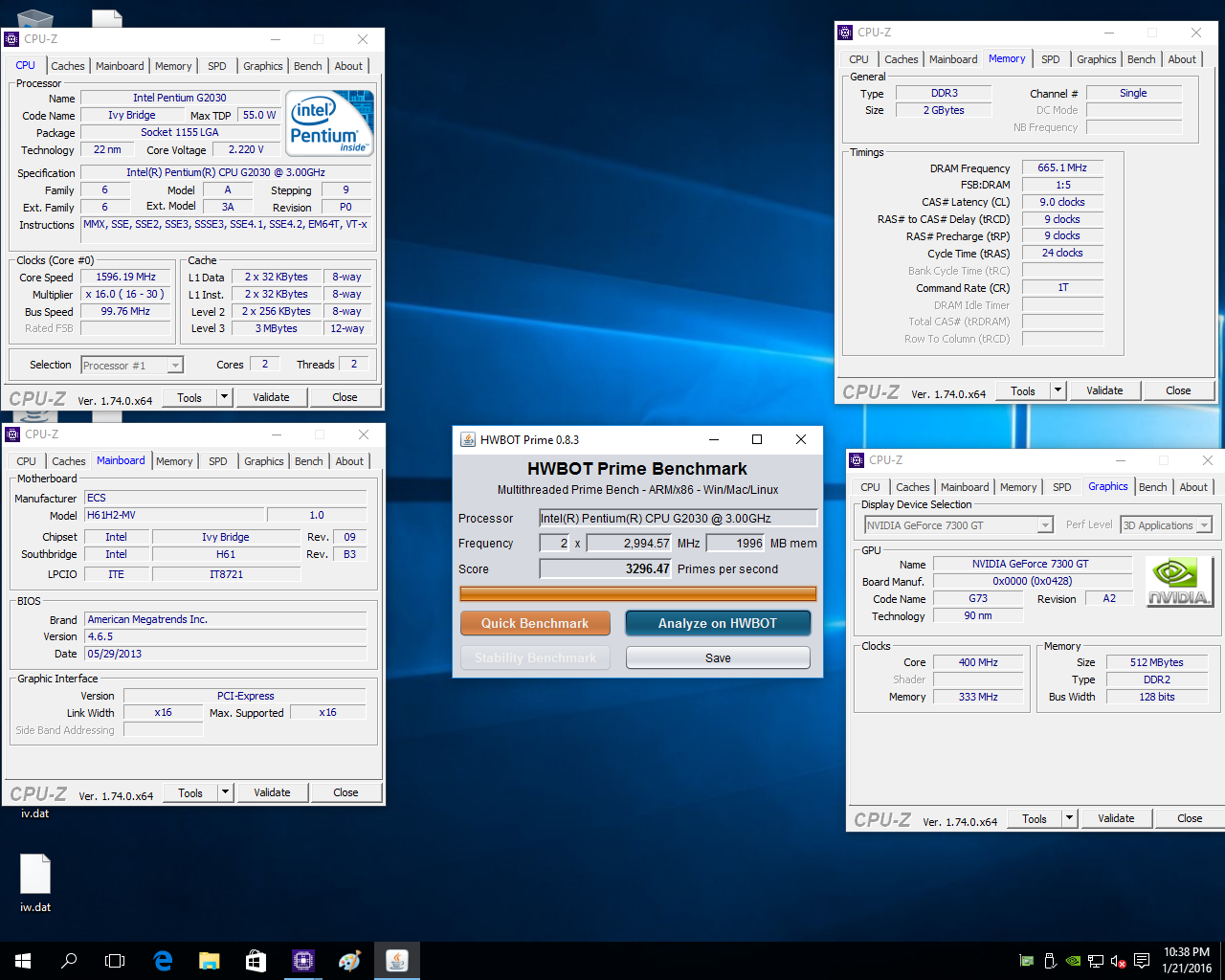This screenshot has width=1225, height=980.
Task: Select Bench tab in Graphics window
Action: point(1153,487)
